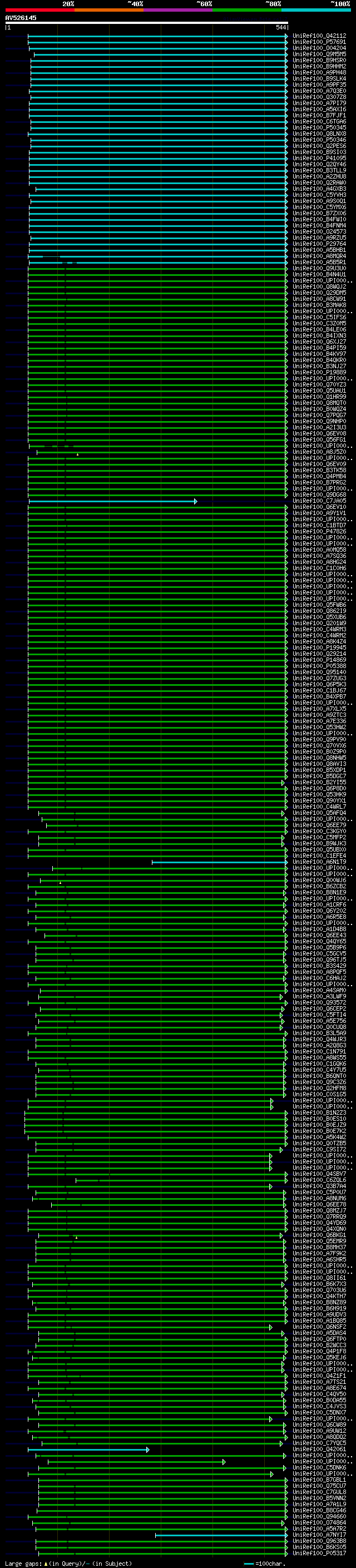Click the query end position 544
The image size is (356, 1568).
[280, 27]
